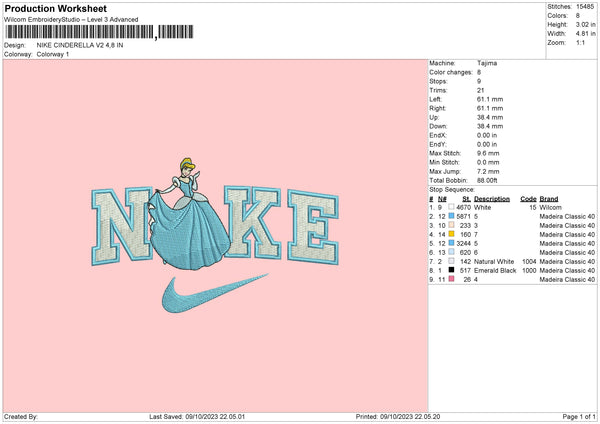Click the Stitches value "15485"
Viewport: 600px width, 424px height.
pos(585,7)
